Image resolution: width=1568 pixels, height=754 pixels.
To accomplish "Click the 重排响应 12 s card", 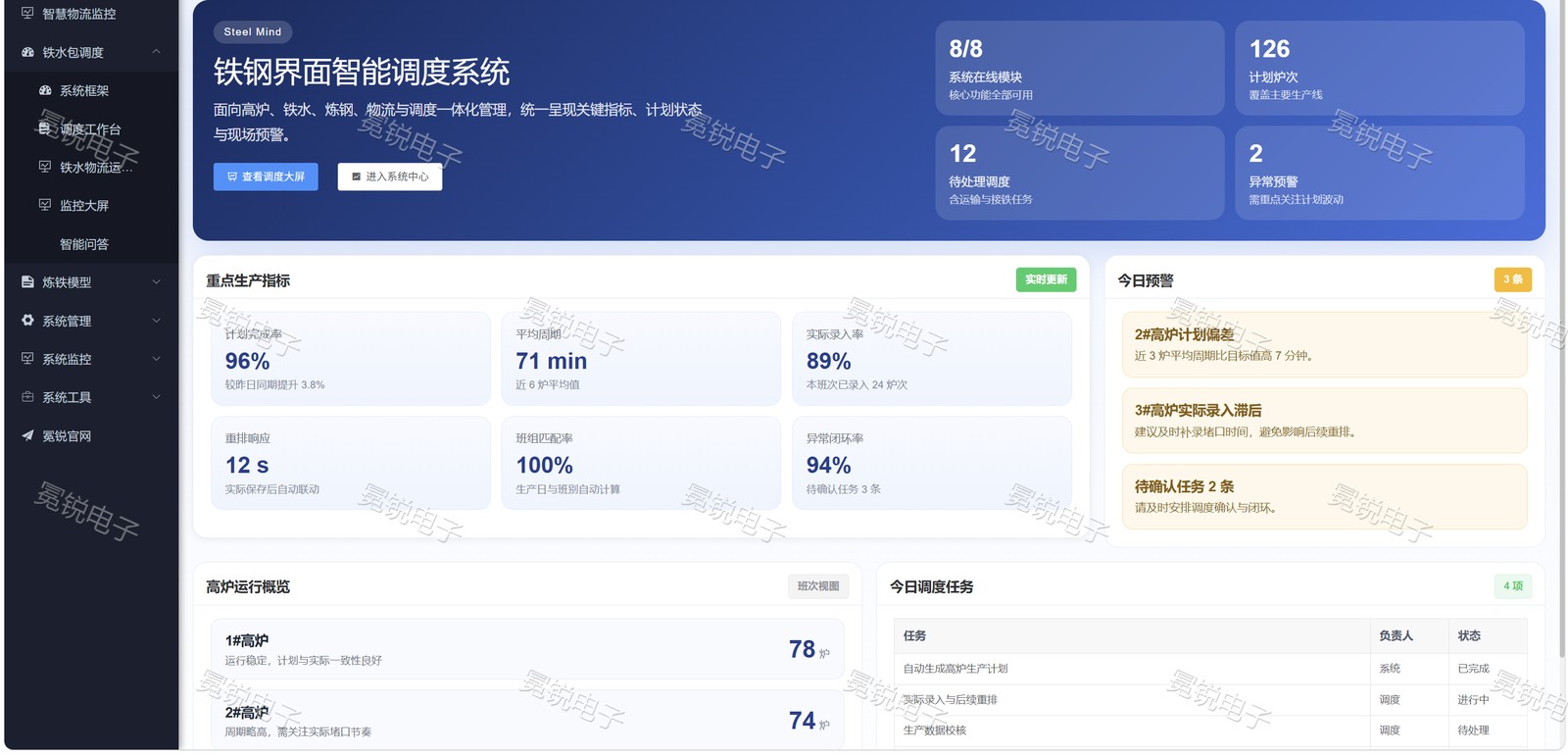I will 351,463.
